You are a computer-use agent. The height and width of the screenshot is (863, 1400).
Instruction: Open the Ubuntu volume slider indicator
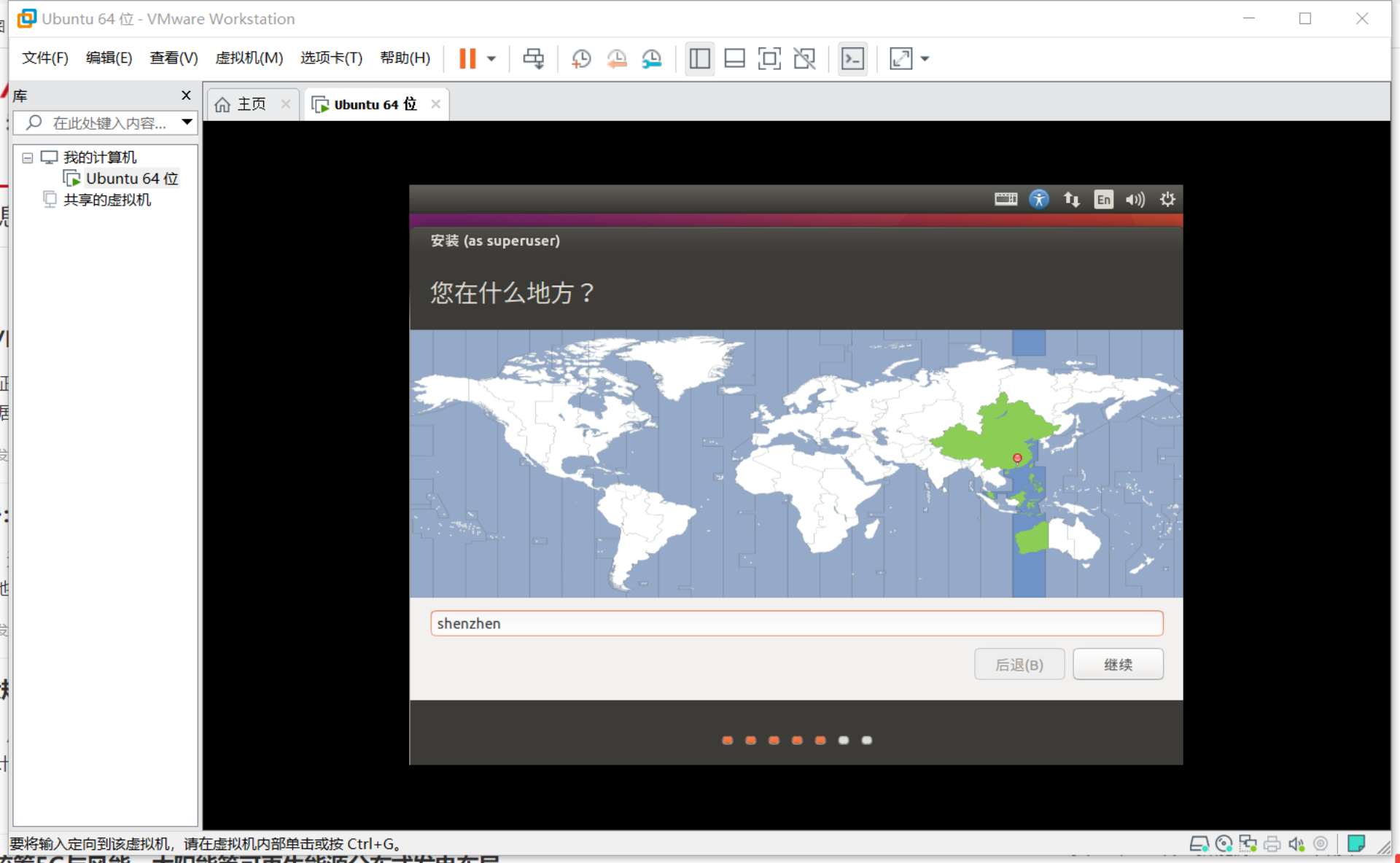click(x=1135, y=199)
